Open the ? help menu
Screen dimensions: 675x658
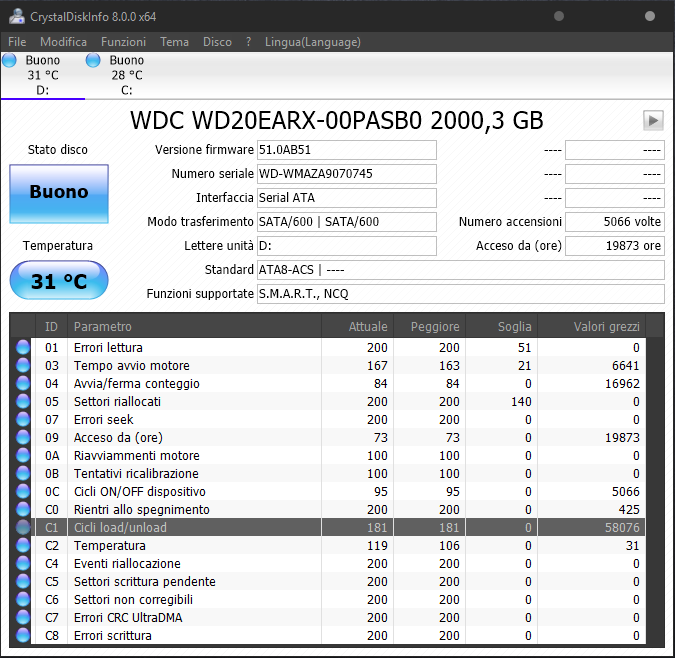pyautogui.click(x=248, y=42)
